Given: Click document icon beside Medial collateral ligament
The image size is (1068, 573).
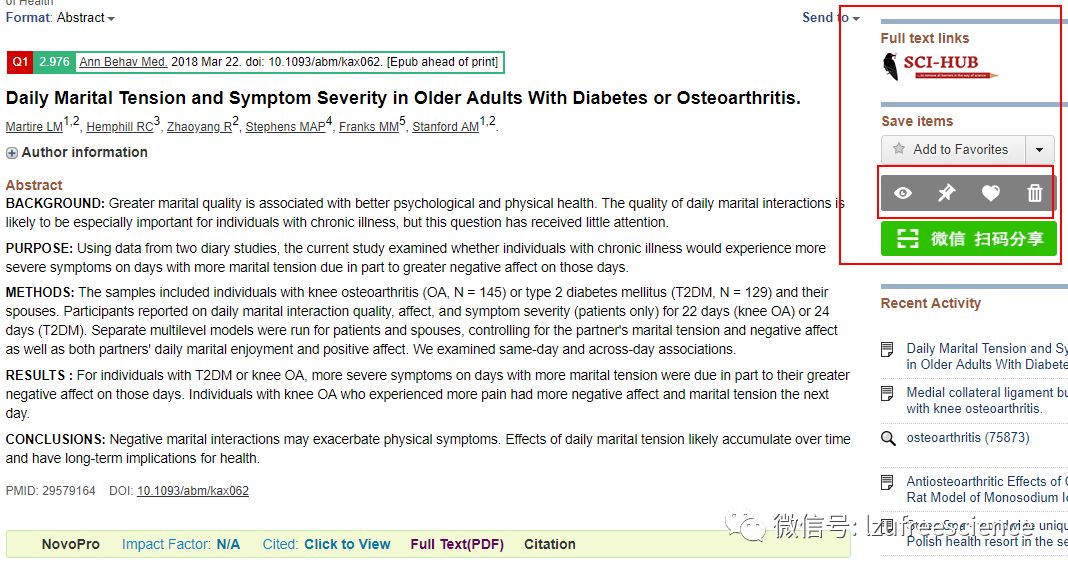Looking at the screenshot, I should click(887, 394).
